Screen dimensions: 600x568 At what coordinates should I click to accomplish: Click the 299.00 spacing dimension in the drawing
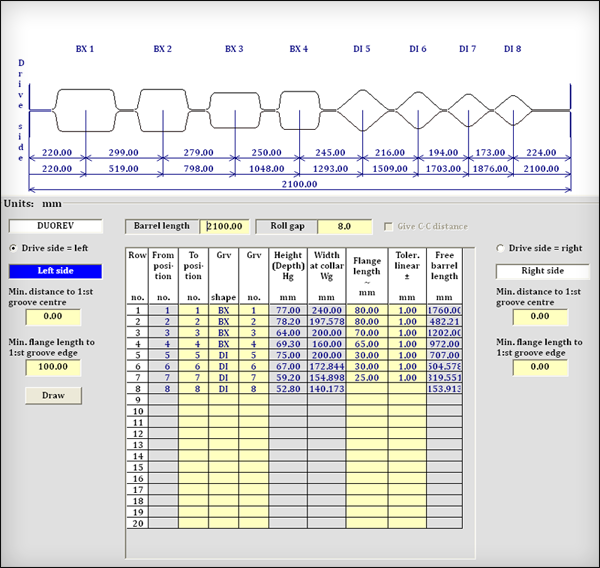[x=123, y=153]
